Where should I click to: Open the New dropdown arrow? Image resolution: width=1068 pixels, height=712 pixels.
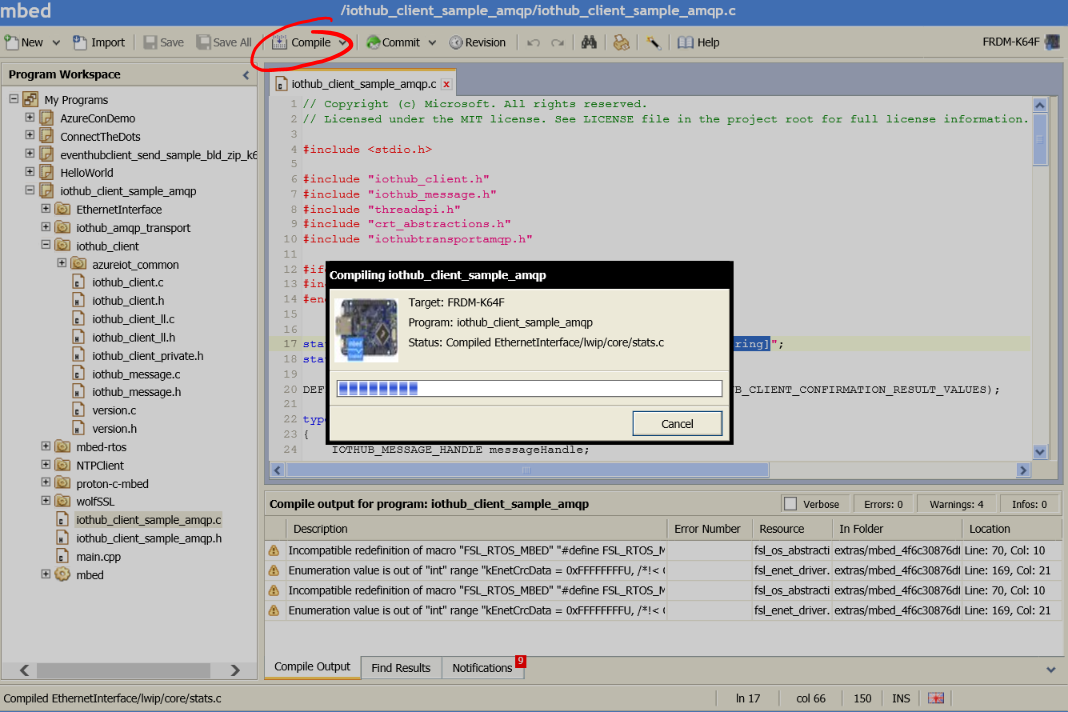pyautogui.click(x=56, y=43)
